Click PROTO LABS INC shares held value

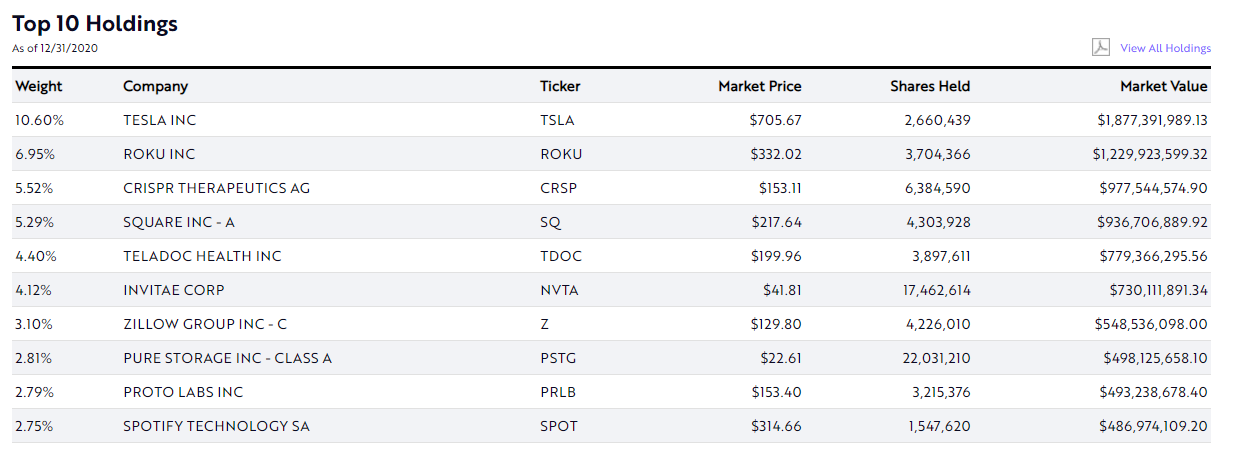click(x=941, y=392)
